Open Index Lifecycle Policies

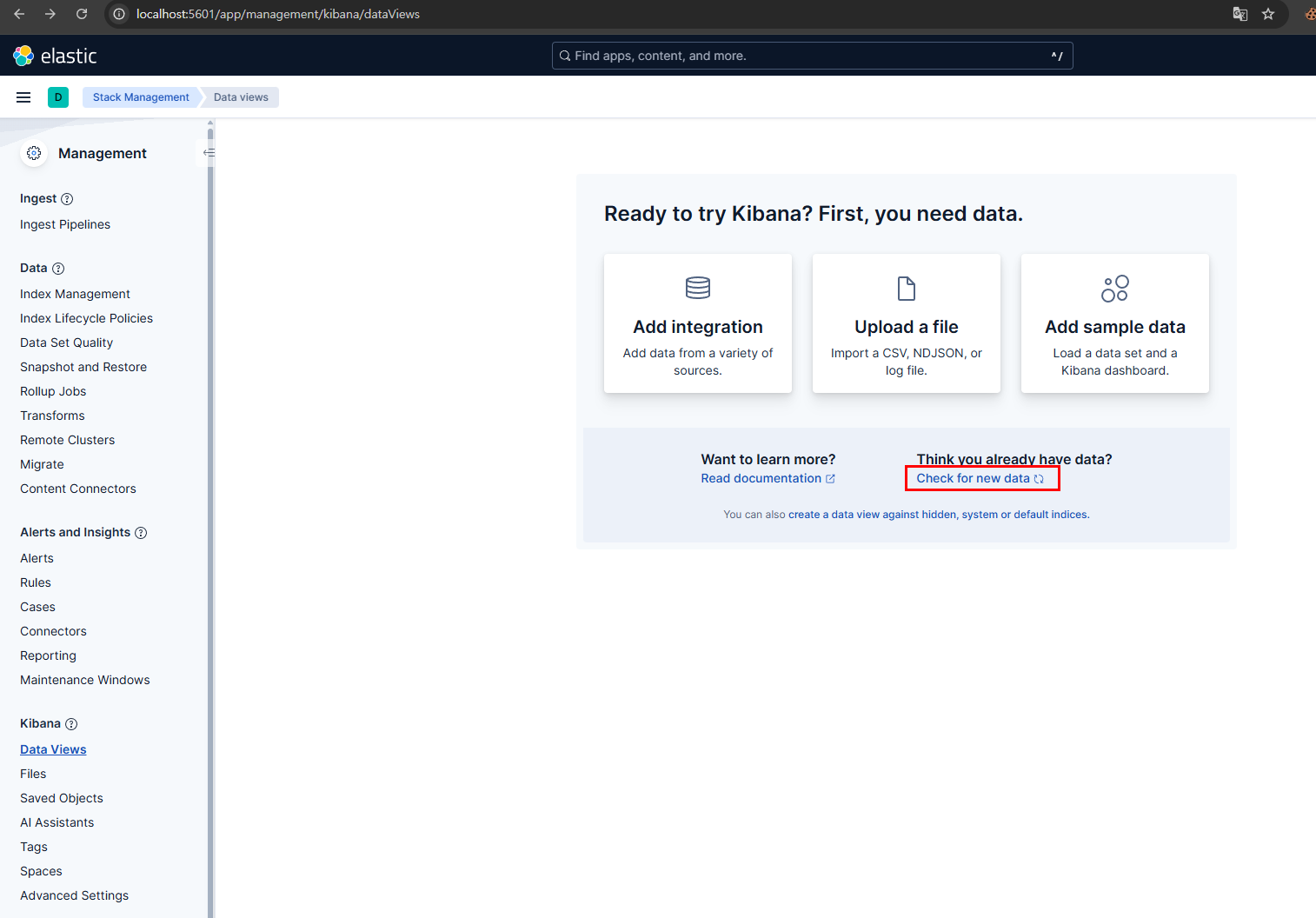coord(86,318)
